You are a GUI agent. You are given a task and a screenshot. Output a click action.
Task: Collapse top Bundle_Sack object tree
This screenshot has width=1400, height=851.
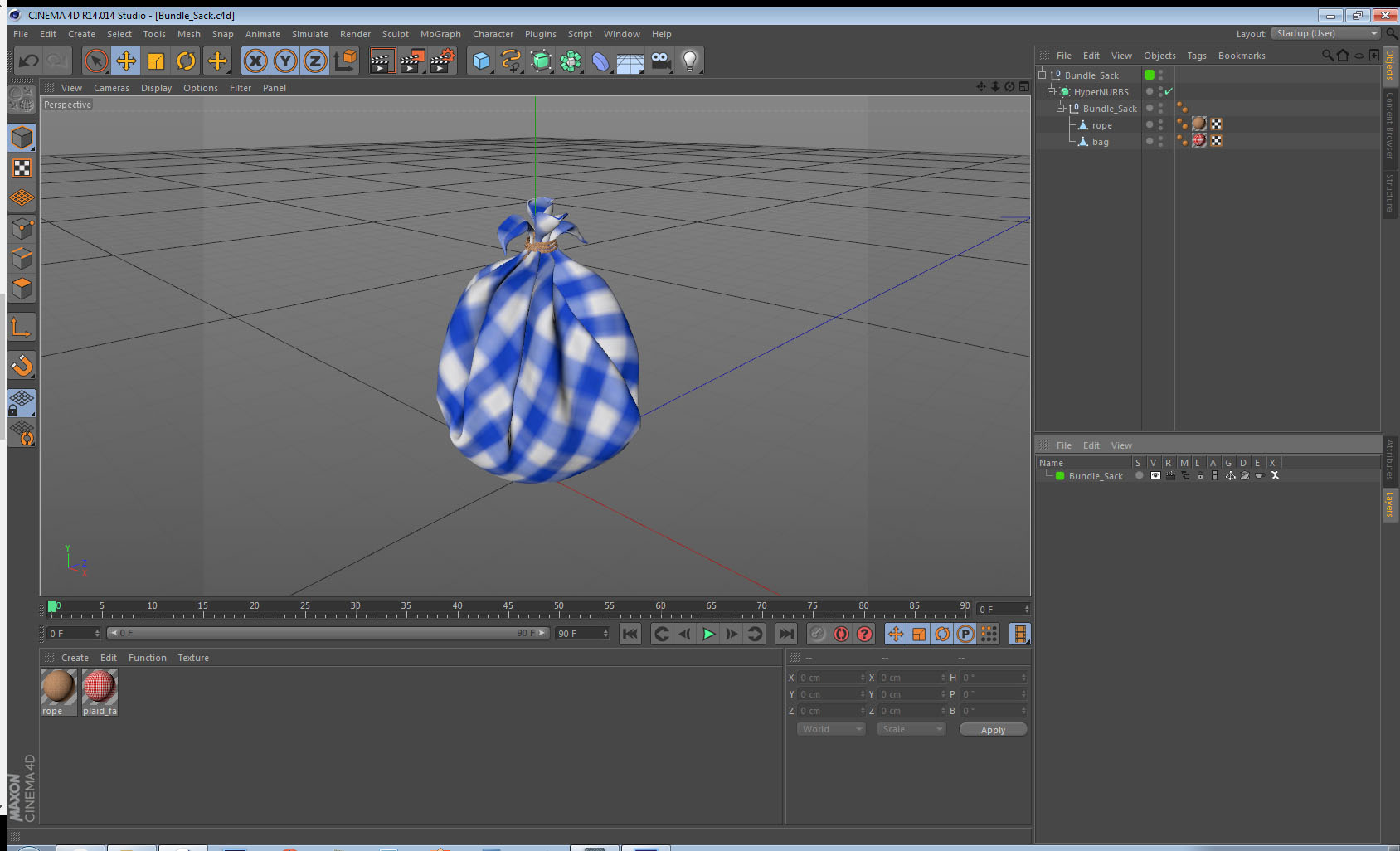click(x=1043, y=75)
